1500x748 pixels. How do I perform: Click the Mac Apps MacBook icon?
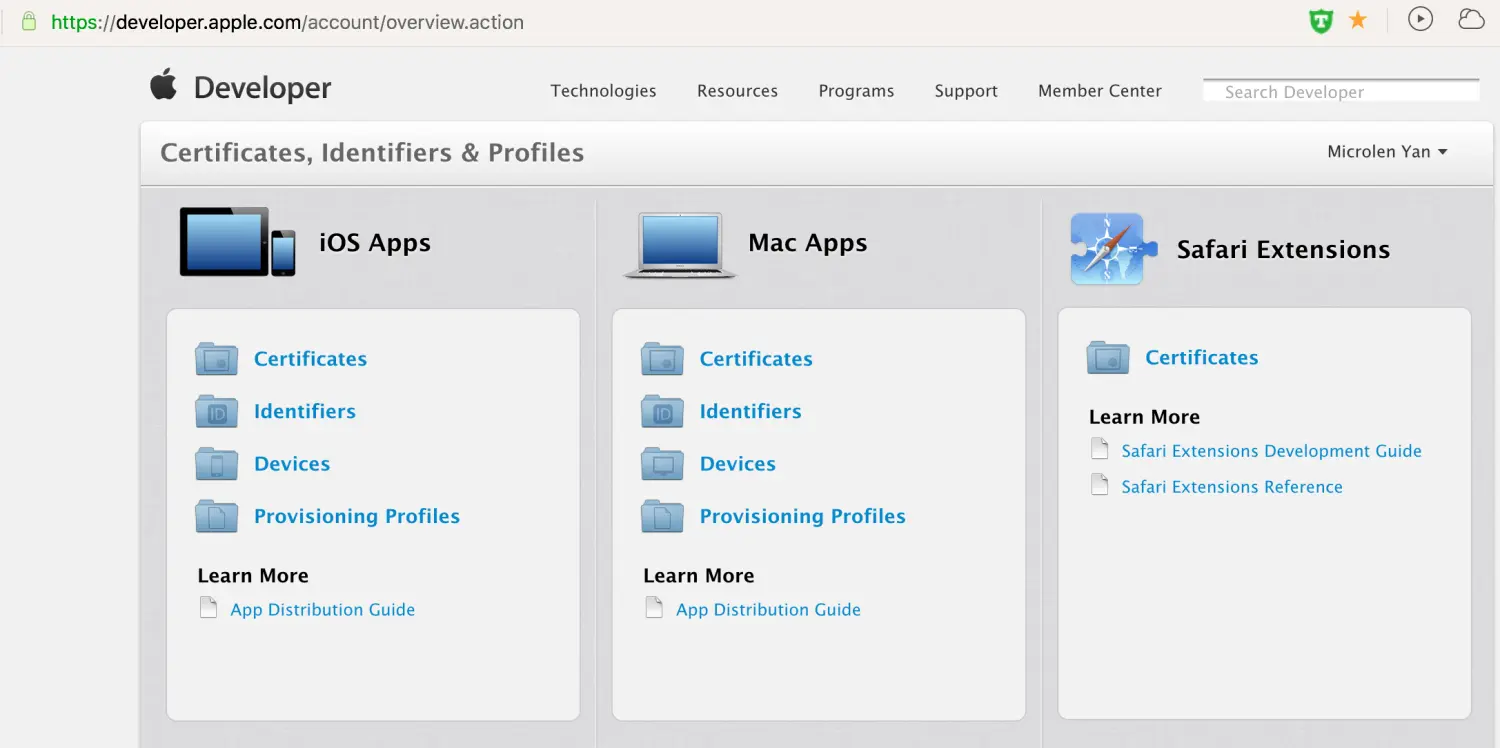pos(680,245)
